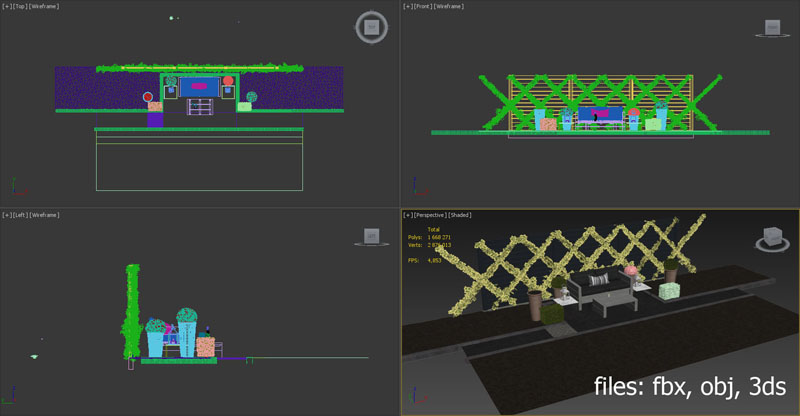Open the [Shaded] display mode menu
The width and height of the screenshot is (800, 416).
pos(460,214)
